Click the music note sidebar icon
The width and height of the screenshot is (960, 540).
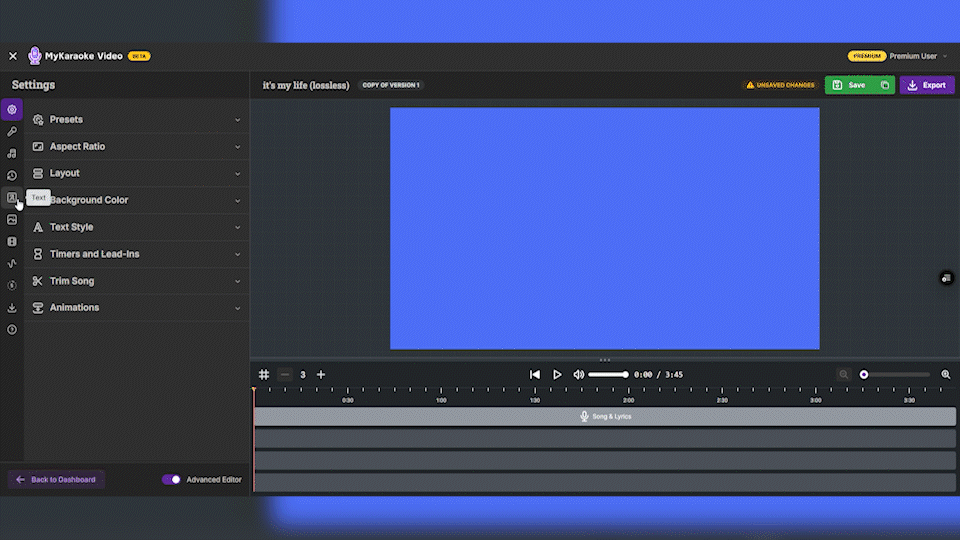(x=12, y=153)
